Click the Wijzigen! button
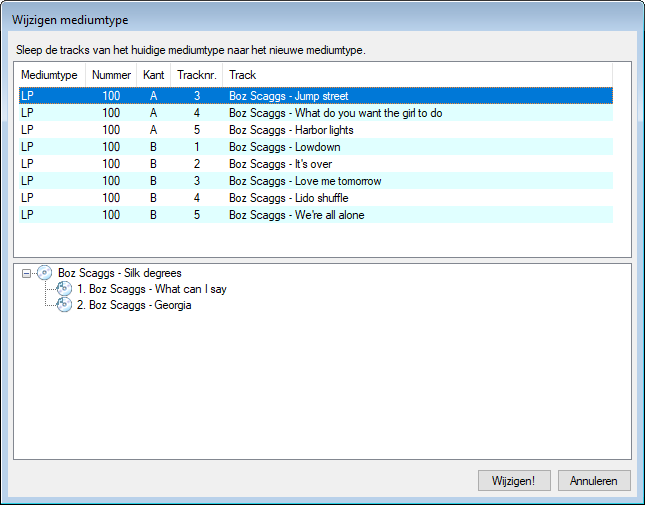Image resolution: width=645 pixels, height=505 pixels. pos(514,481)
